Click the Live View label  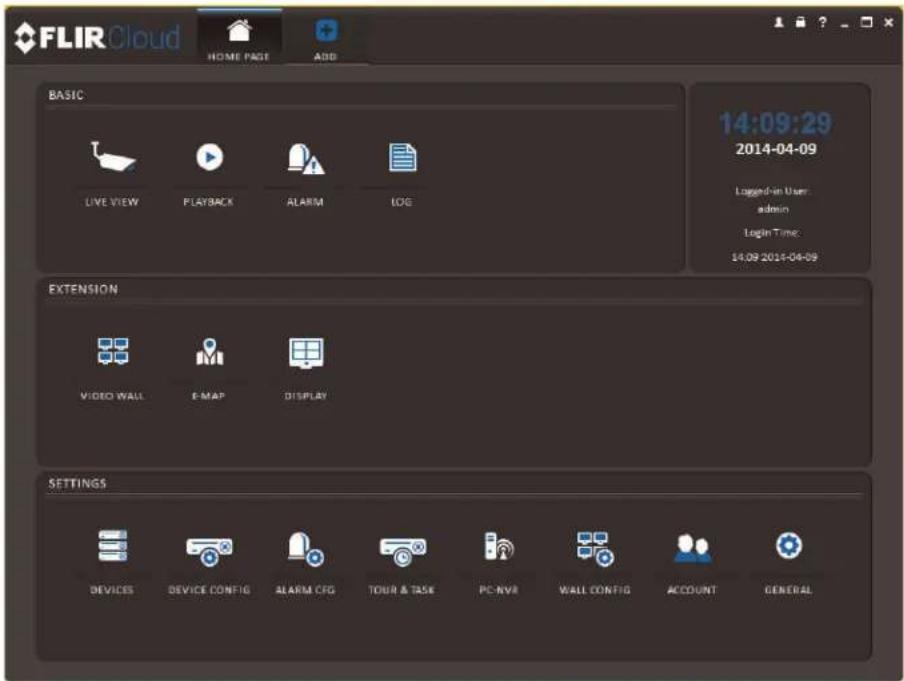coord(112,202)
